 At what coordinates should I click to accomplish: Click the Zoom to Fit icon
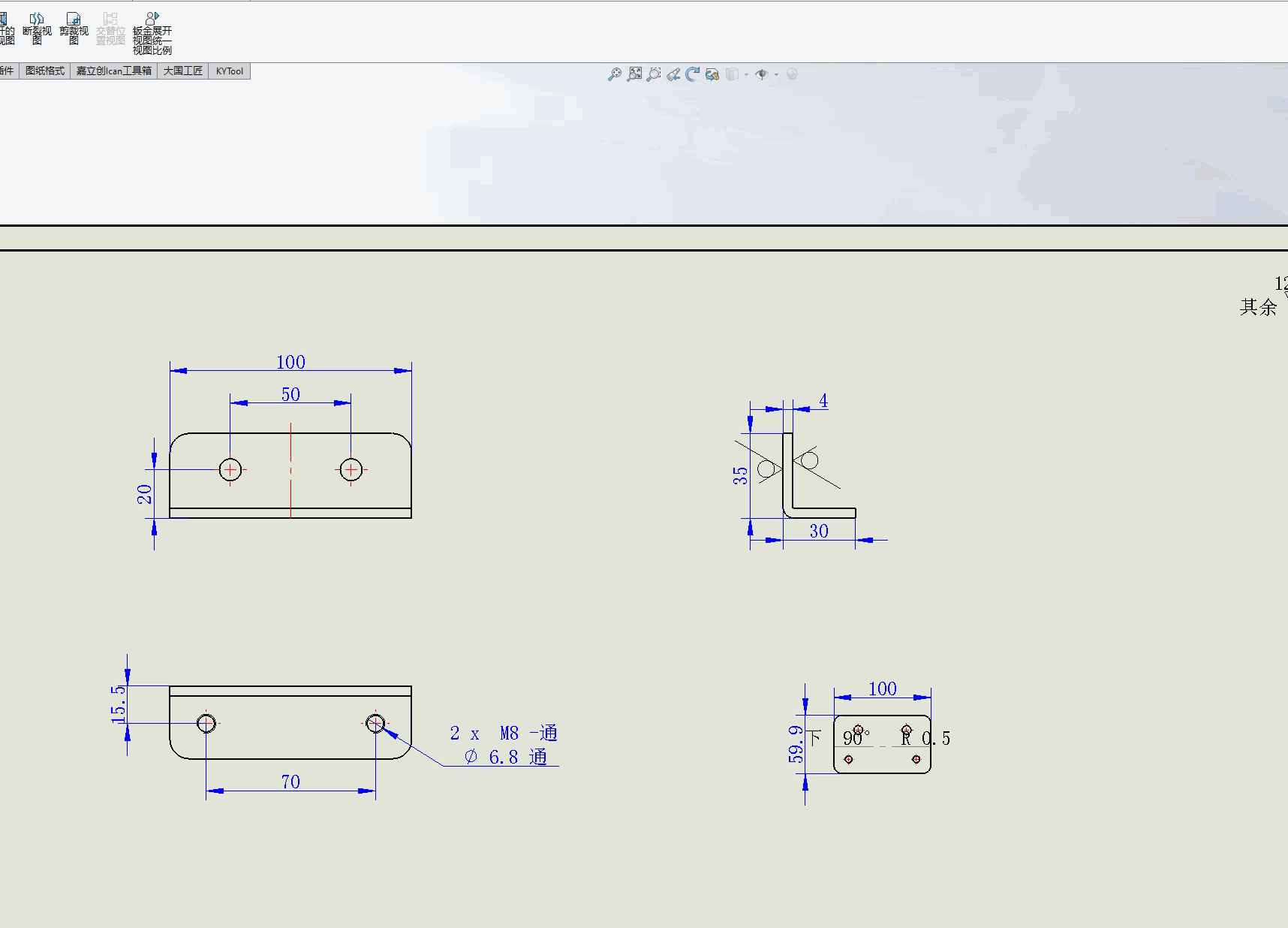pos(635,74)
